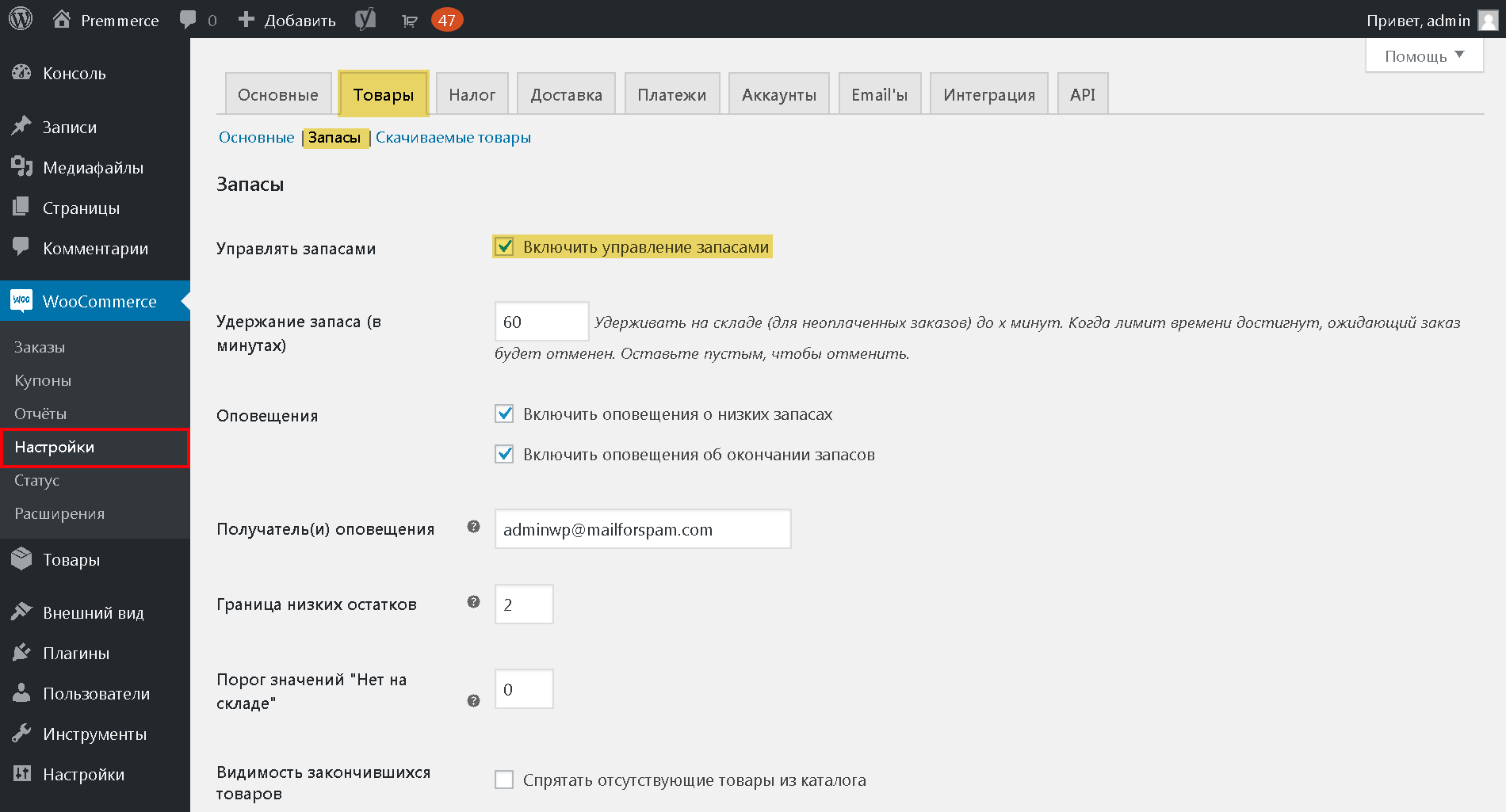
Task: Open WooCommerce Настройки submenu item
Action: [95, 447]
